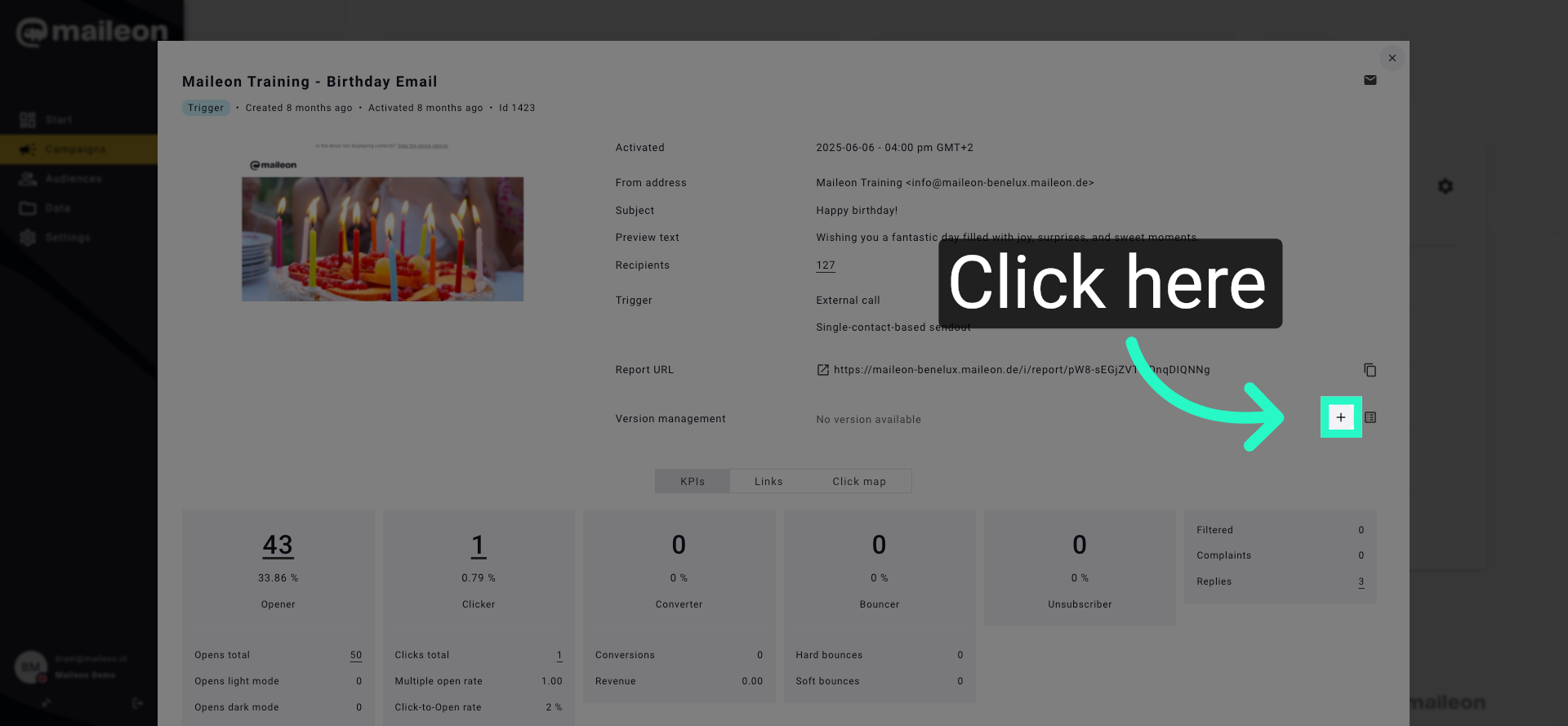Click the Audiences people icon
The height and width of the screenshot is (726, 1568).
tap(28, 179)
